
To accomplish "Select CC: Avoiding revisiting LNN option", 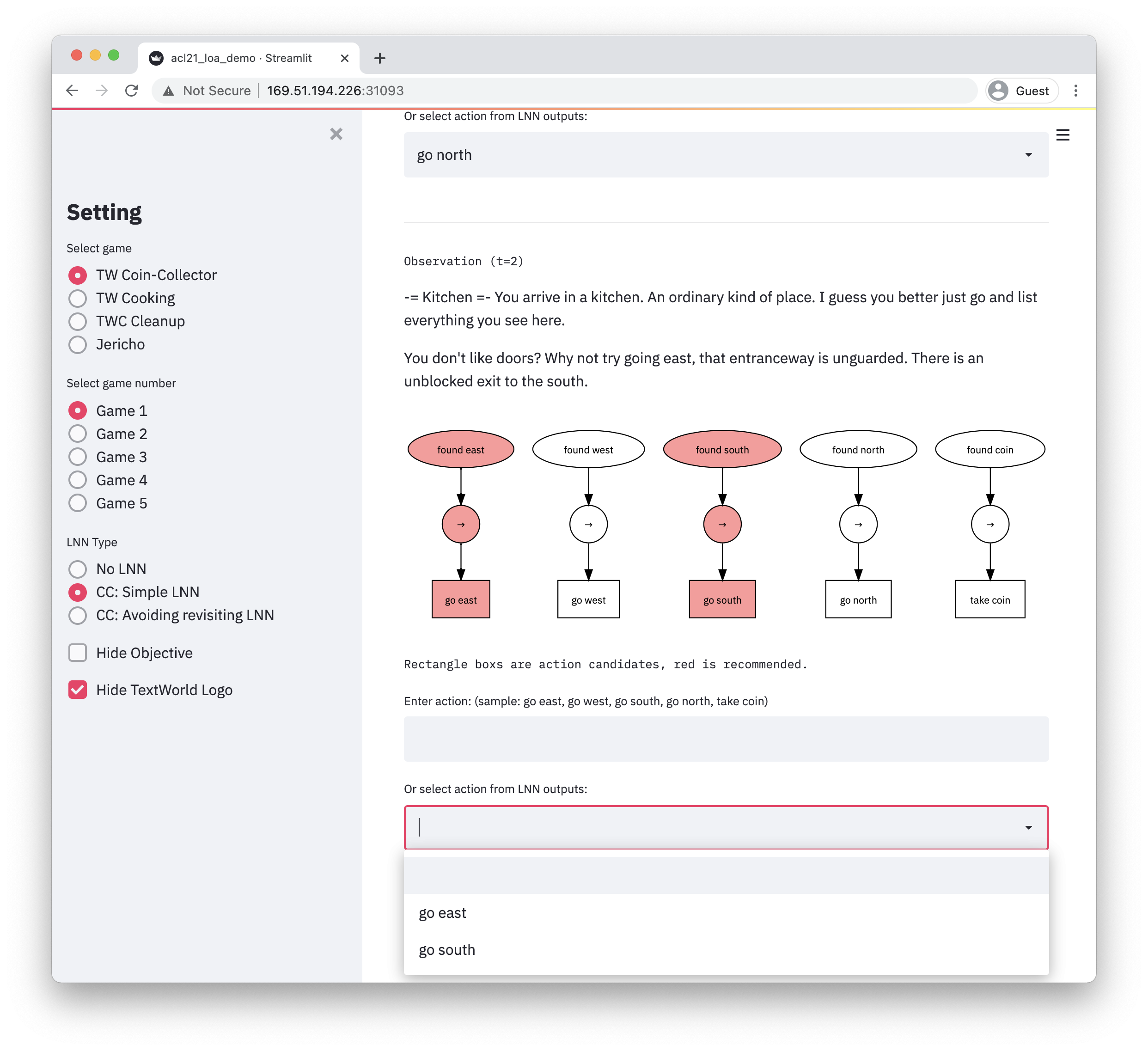I will 78,616.
